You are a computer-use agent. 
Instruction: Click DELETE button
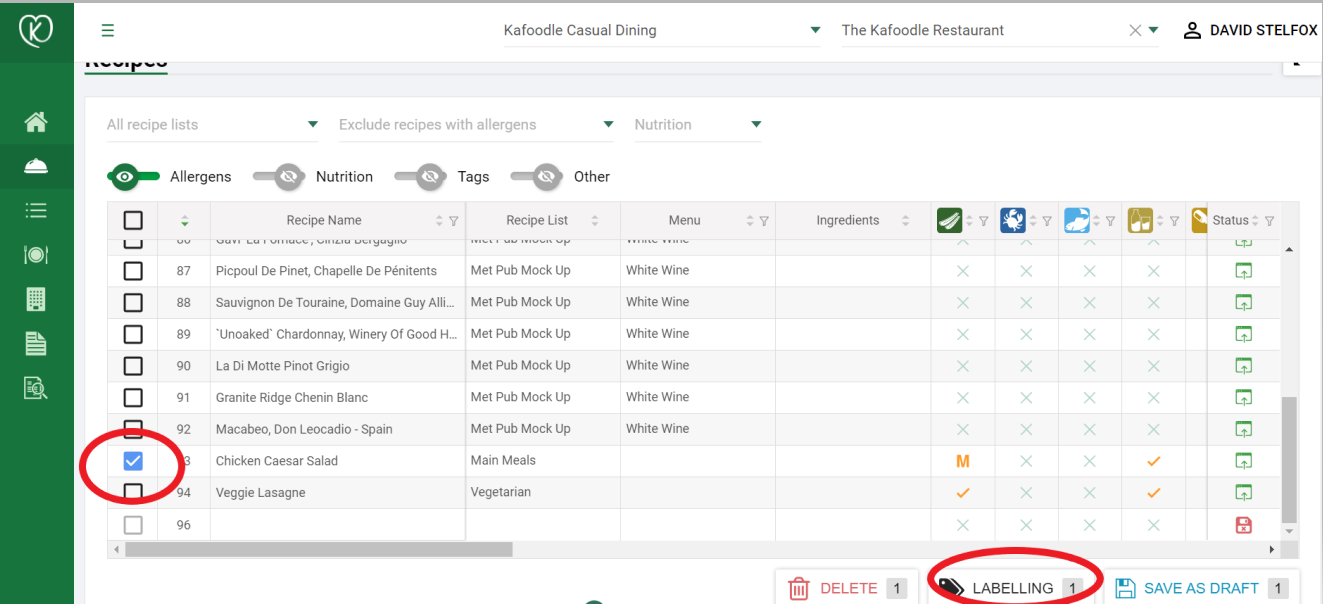coord(846,588)
